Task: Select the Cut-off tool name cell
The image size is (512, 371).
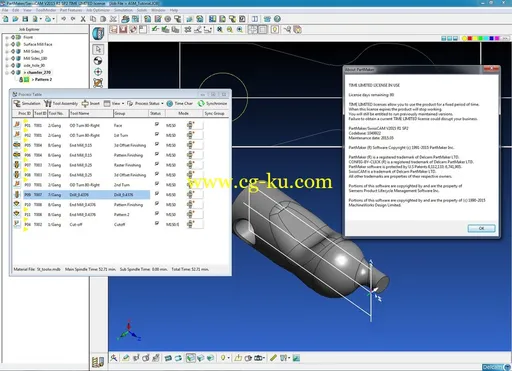Action: point(76,225)
